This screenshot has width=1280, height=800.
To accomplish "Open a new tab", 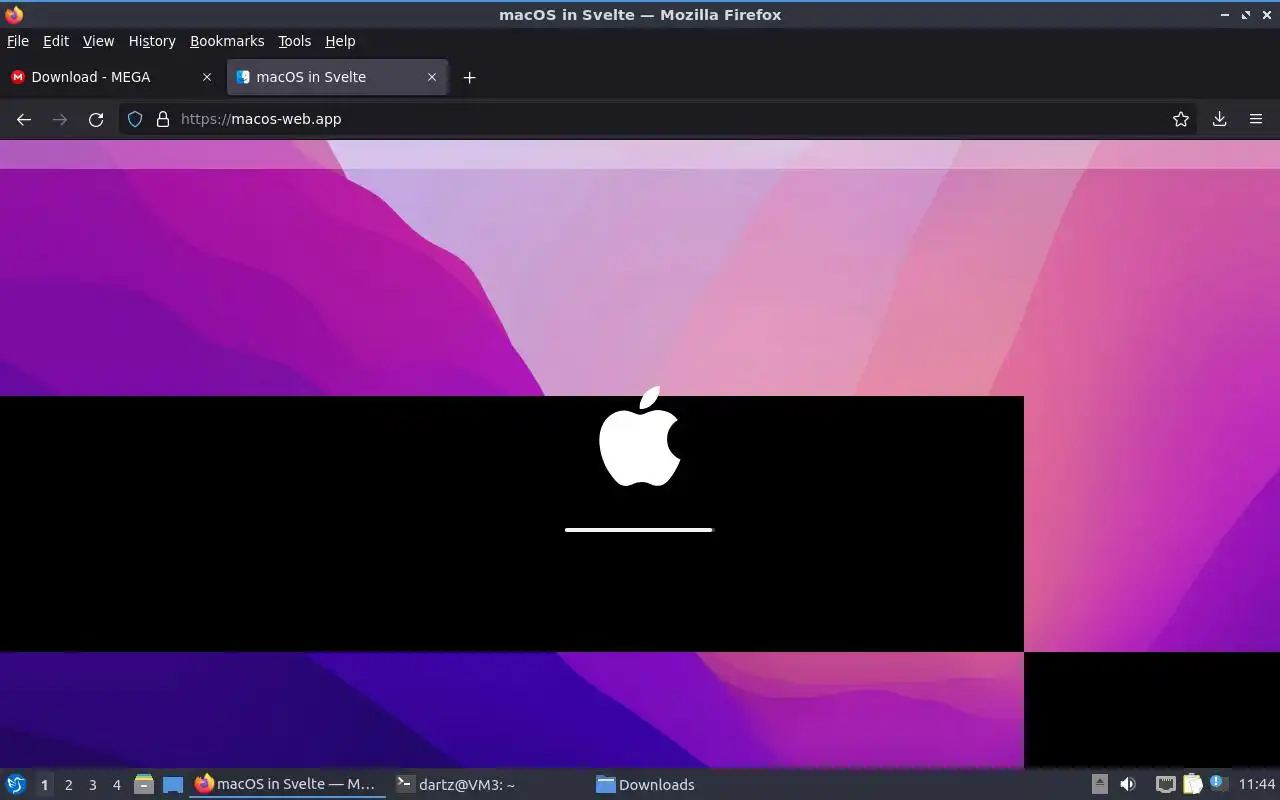I will coord(469,77).
